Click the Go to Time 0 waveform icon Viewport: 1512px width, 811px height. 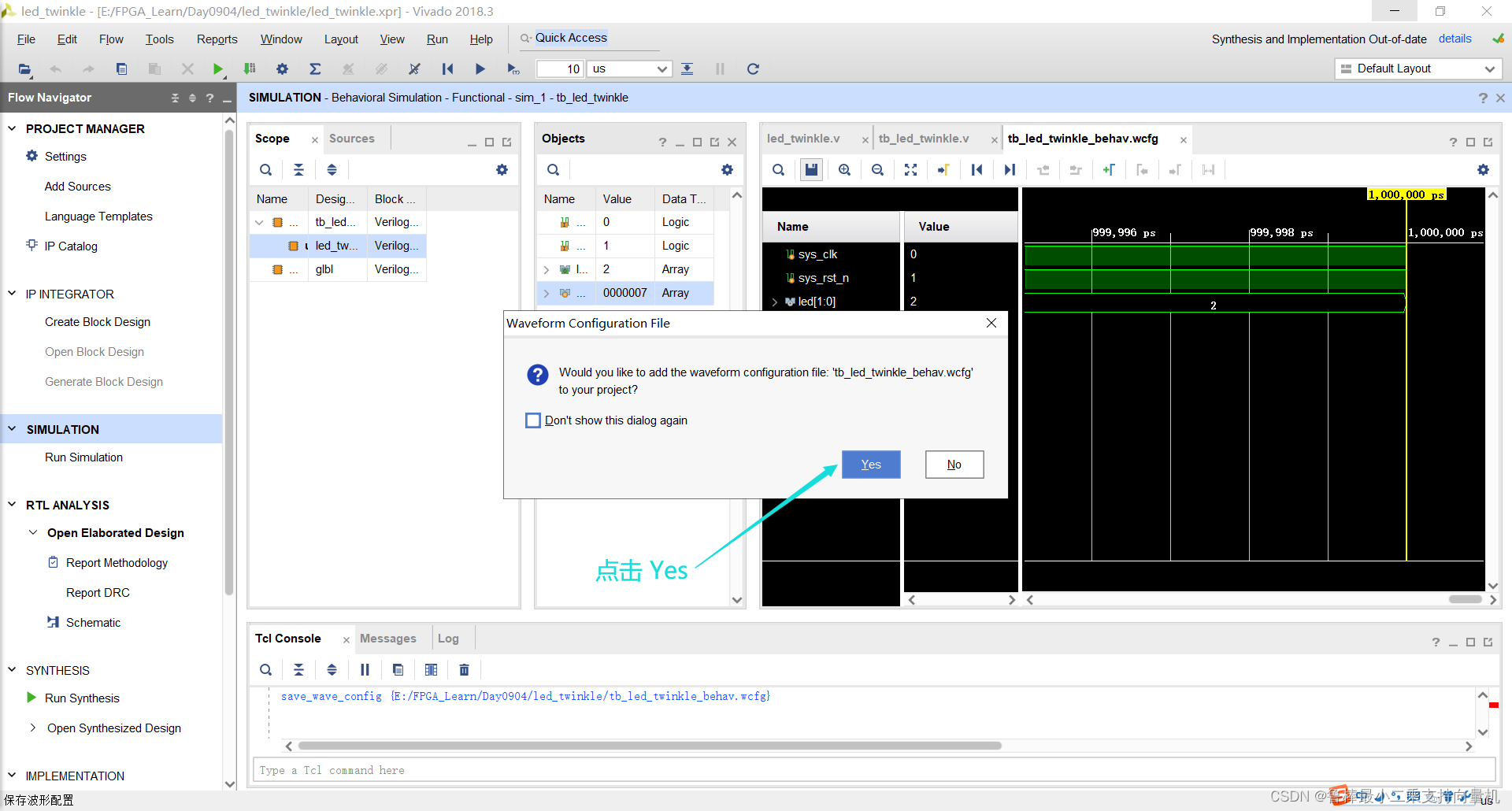coord(976,170)
